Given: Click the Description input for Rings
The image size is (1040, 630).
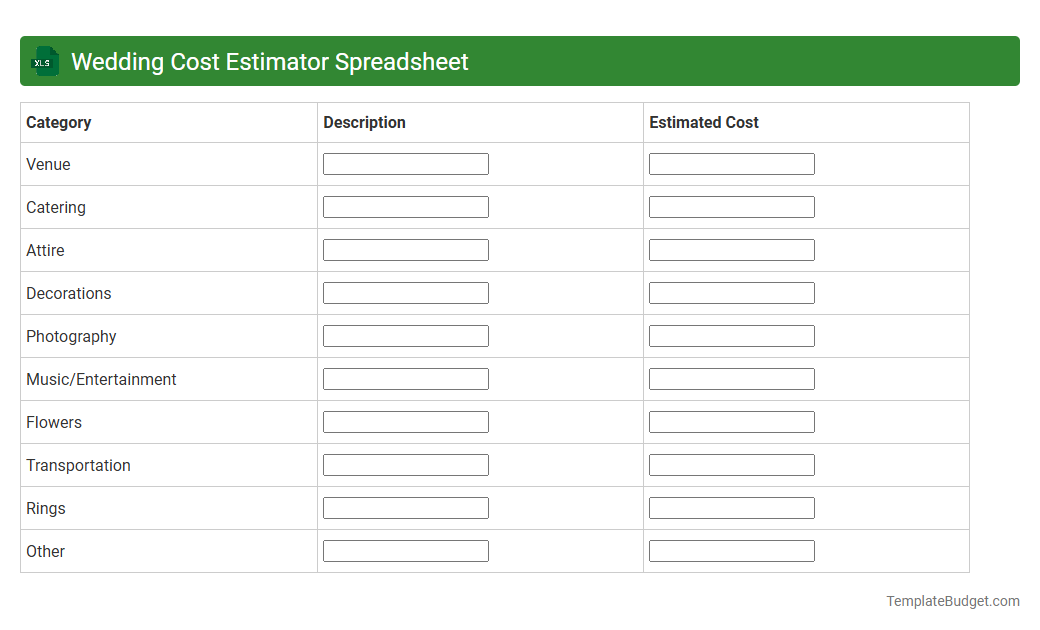Looking at the screenshot, I should point(405,507).
